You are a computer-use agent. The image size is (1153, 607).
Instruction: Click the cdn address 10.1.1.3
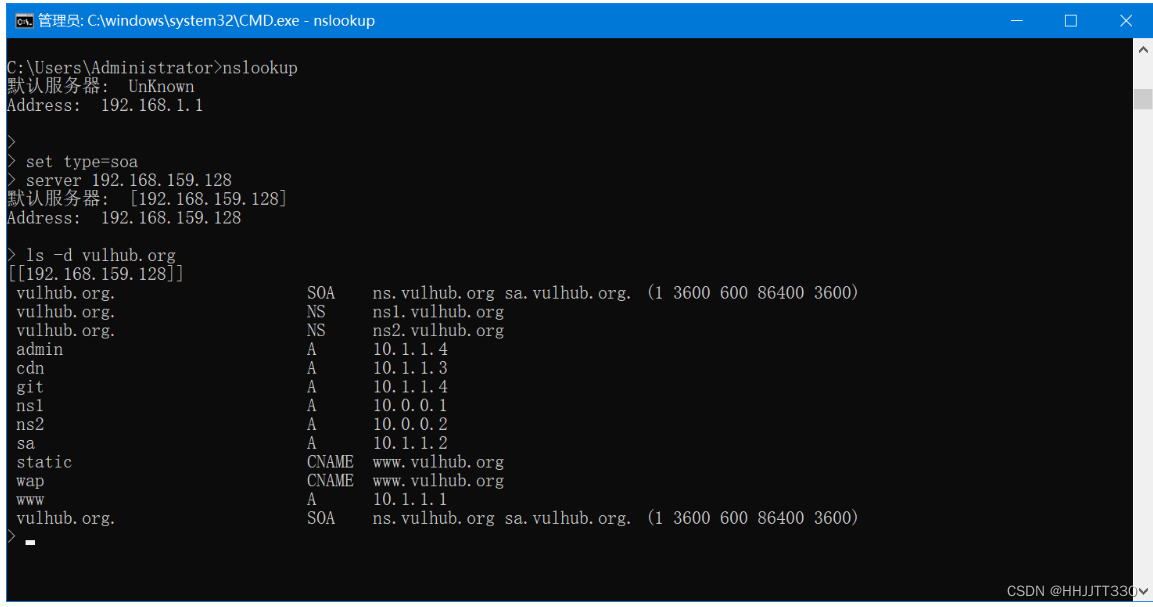click(x=410, y=368)
